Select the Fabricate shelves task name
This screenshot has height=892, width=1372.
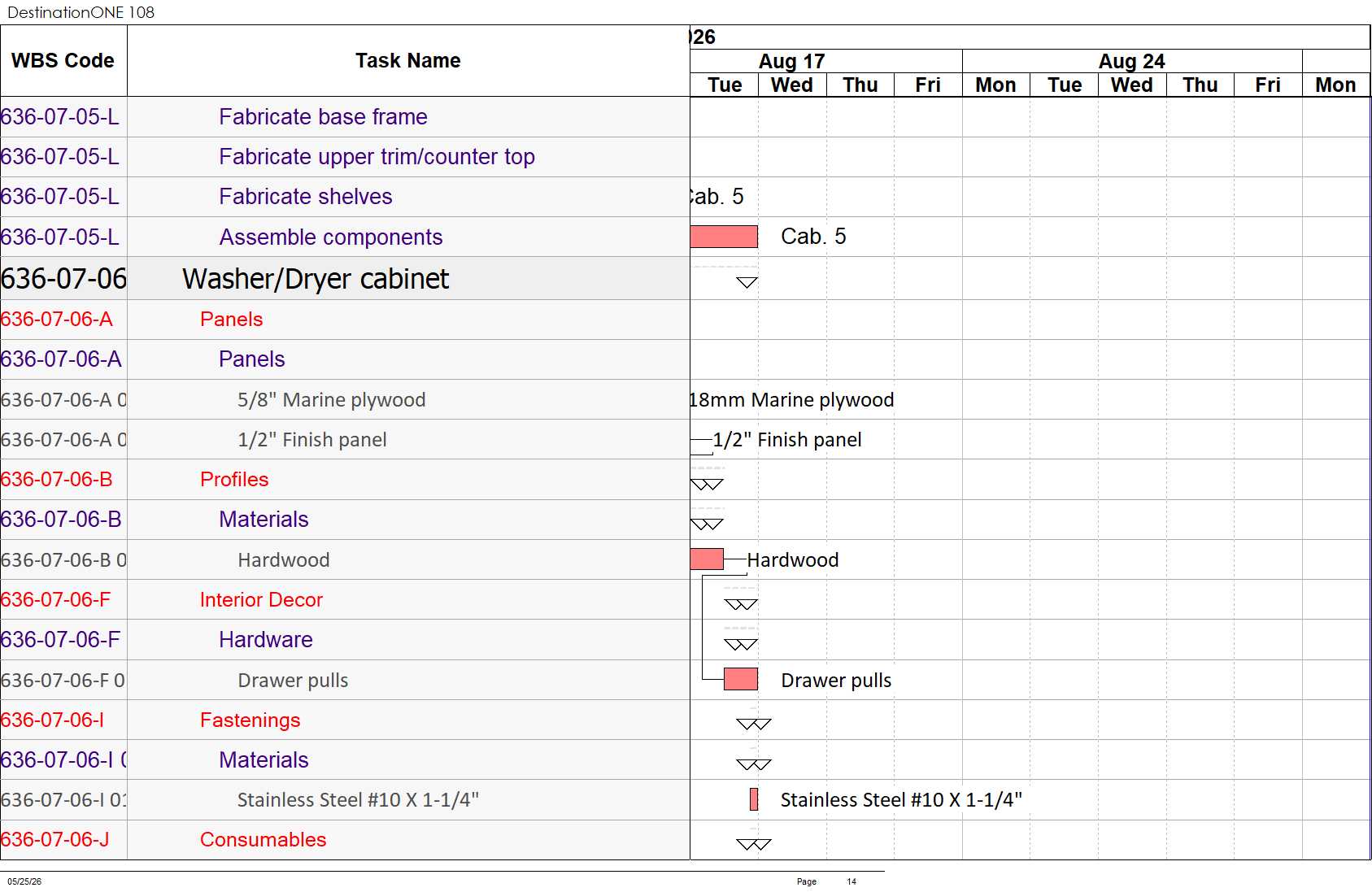[306, 197]
